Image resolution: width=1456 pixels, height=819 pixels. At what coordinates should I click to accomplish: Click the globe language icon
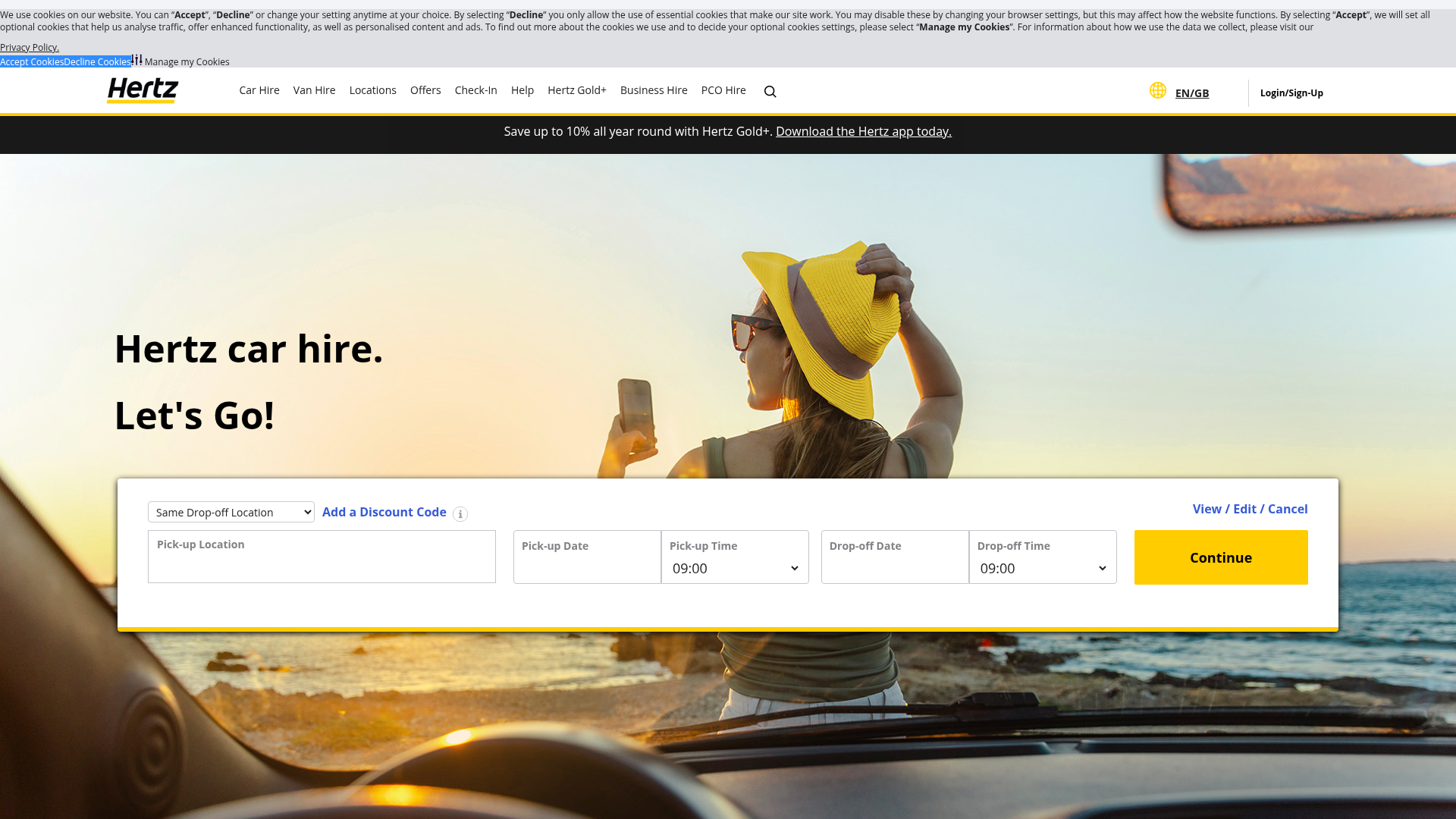(x=1157, y=90)
